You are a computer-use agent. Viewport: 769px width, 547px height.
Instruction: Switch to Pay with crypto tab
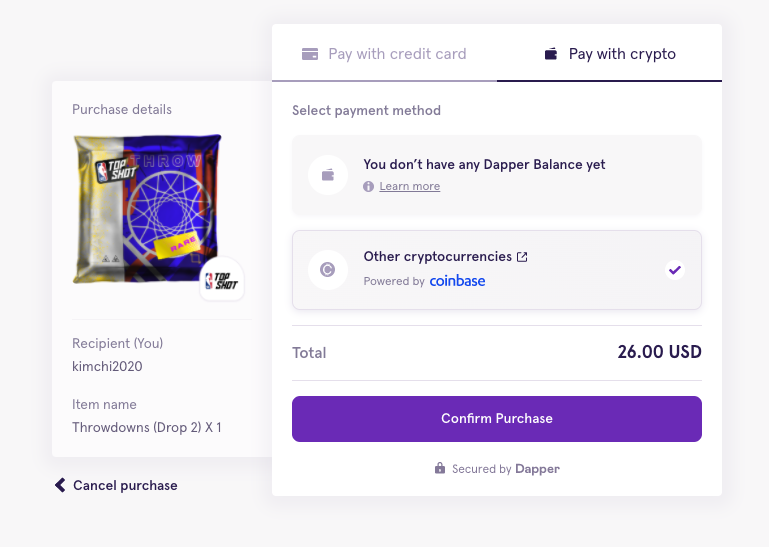point(610,53)
